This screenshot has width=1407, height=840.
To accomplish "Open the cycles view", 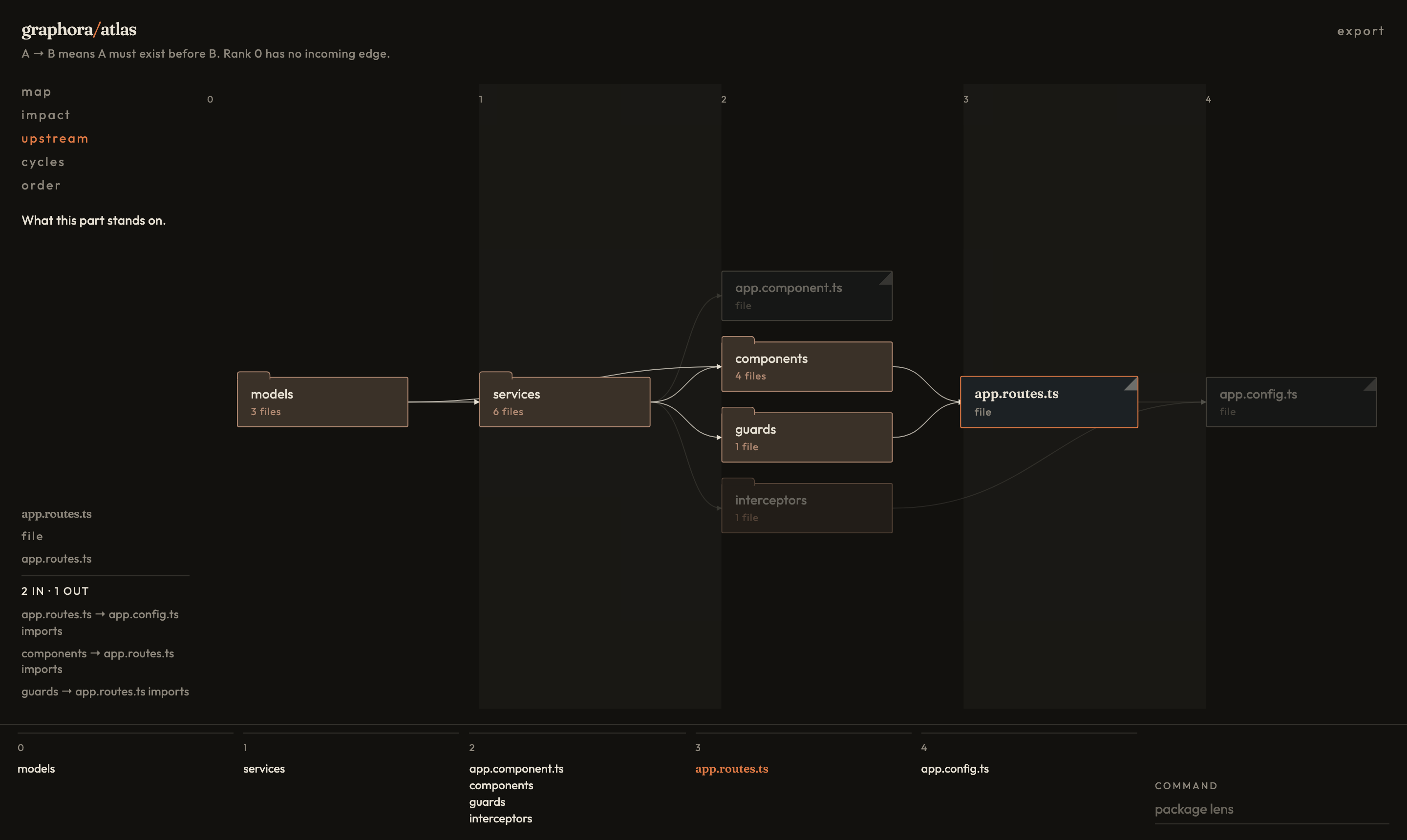I will pyautogui.click(x=43, y=162).
